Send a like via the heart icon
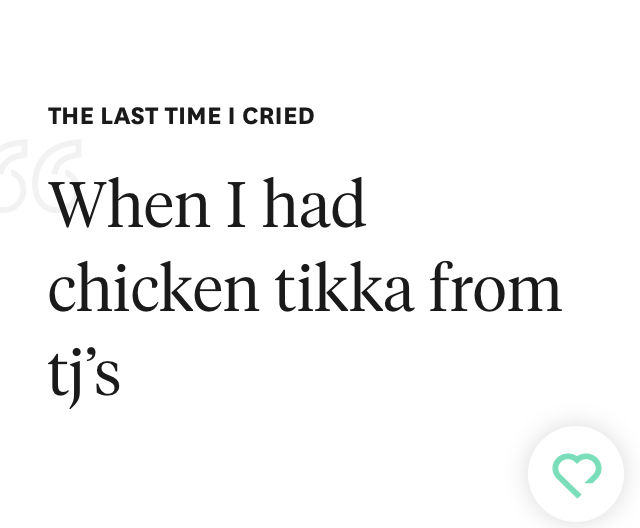 pyautogui.click(x=576, y=474)
